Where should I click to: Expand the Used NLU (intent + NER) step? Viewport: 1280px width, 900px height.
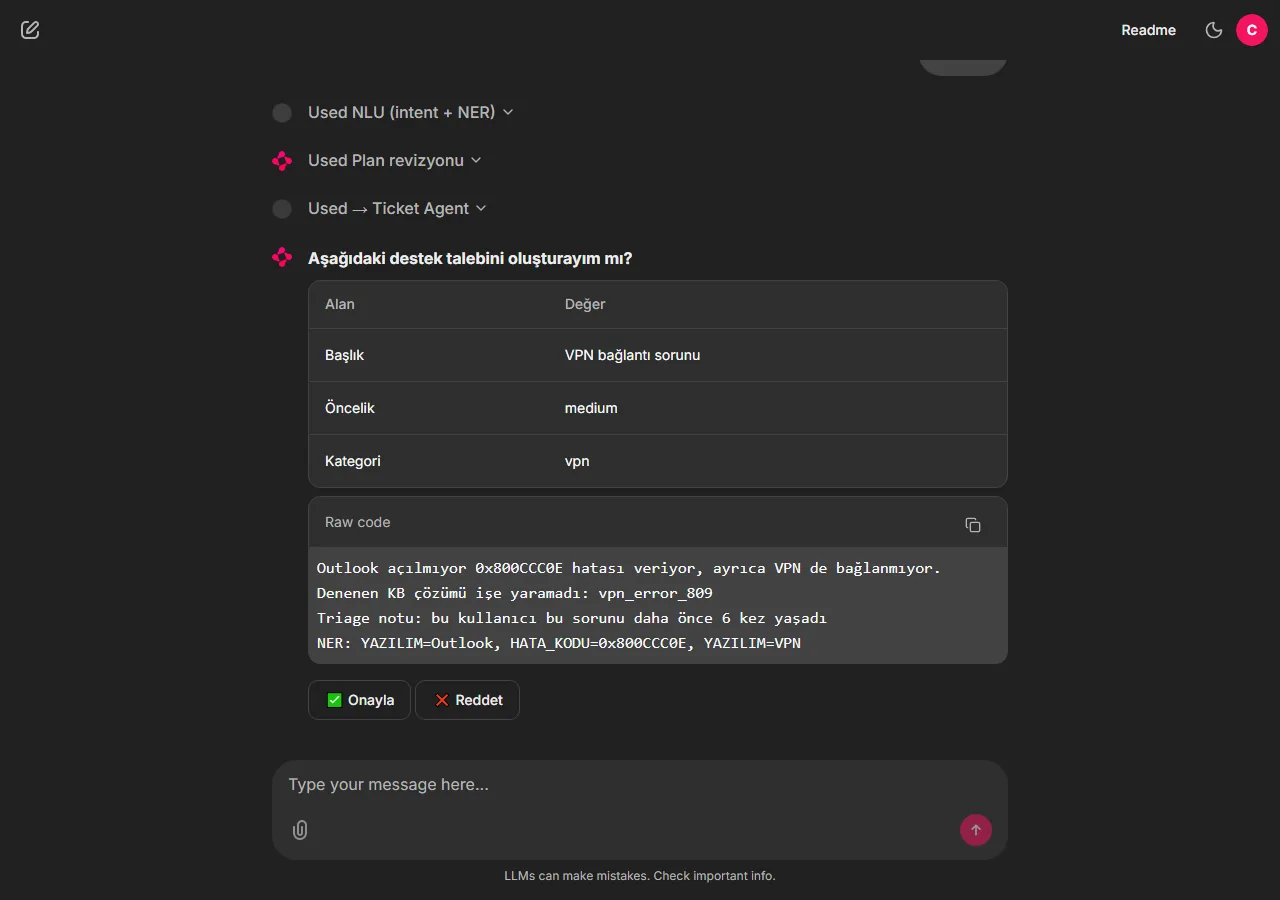[x=411, y=112]
